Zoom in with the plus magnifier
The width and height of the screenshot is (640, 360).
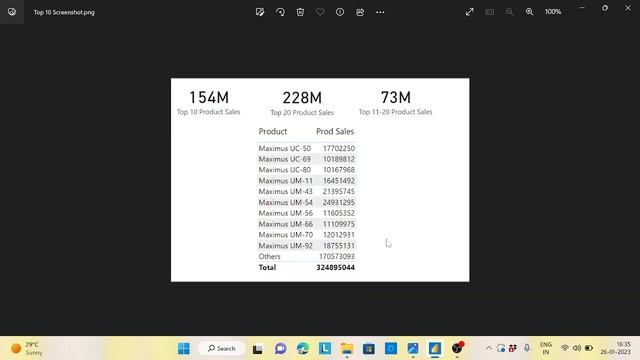529,12
